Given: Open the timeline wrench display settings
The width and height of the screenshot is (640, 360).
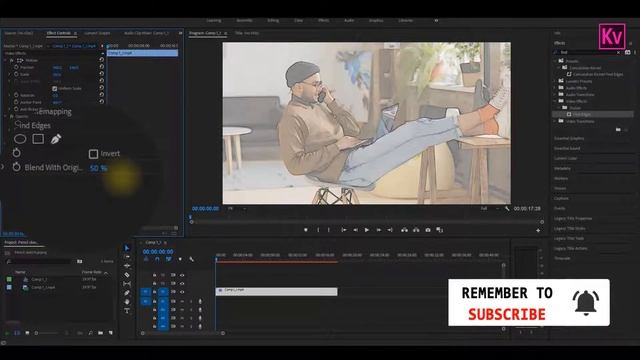Looking at the screenshot, I should point(191,259).
